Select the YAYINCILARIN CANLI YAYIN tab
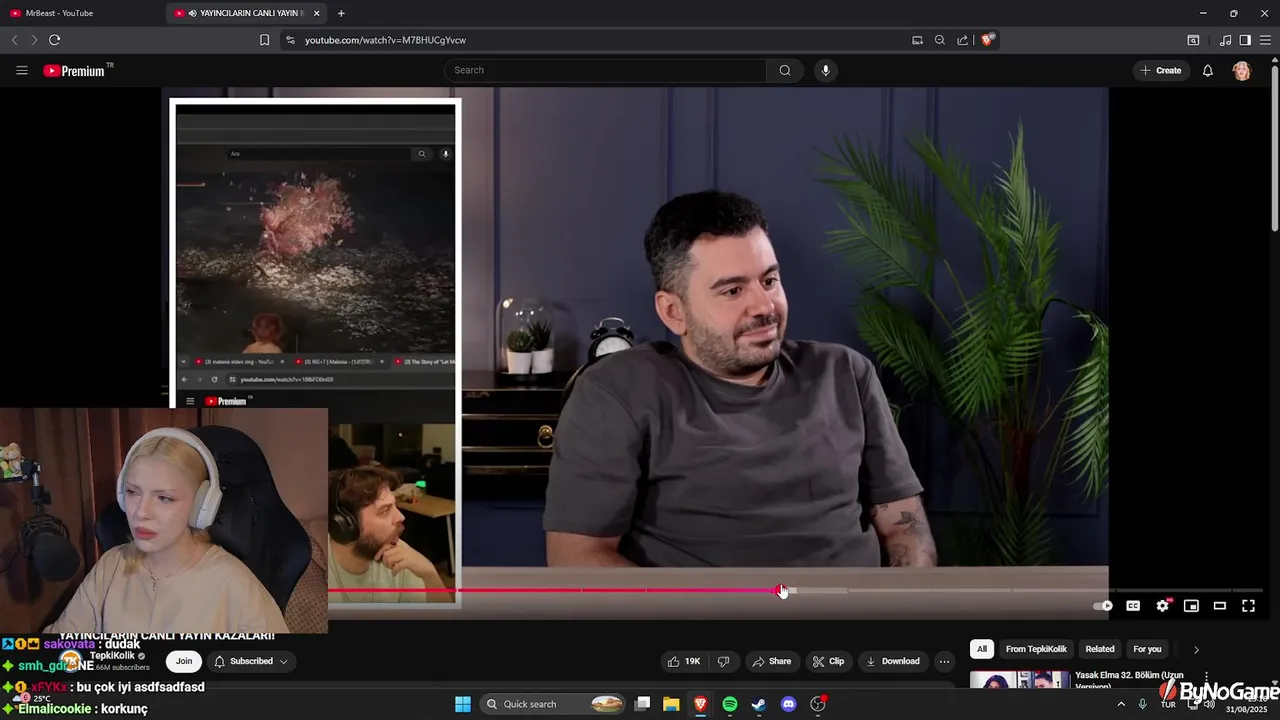Viewport: 1280px width, 720px height. tap(248, 13)
